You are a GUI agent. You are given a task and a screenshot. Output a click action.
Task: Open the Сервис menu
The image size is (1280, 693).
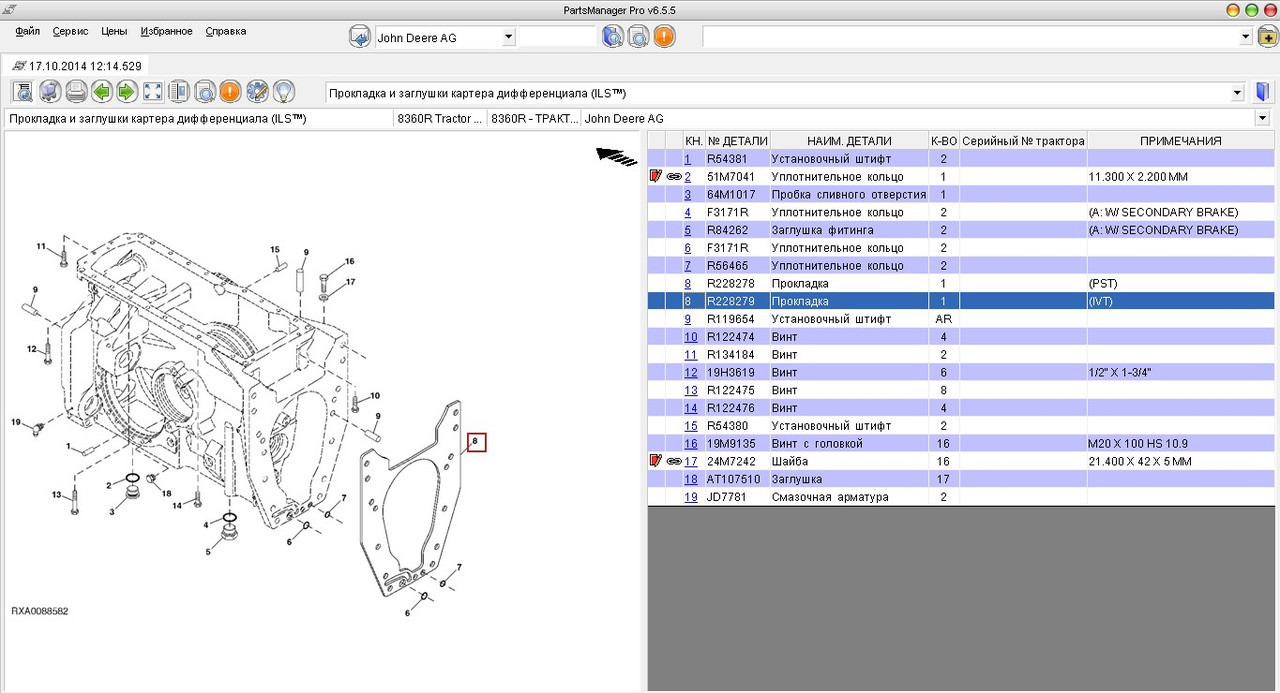tap(70, 31)
